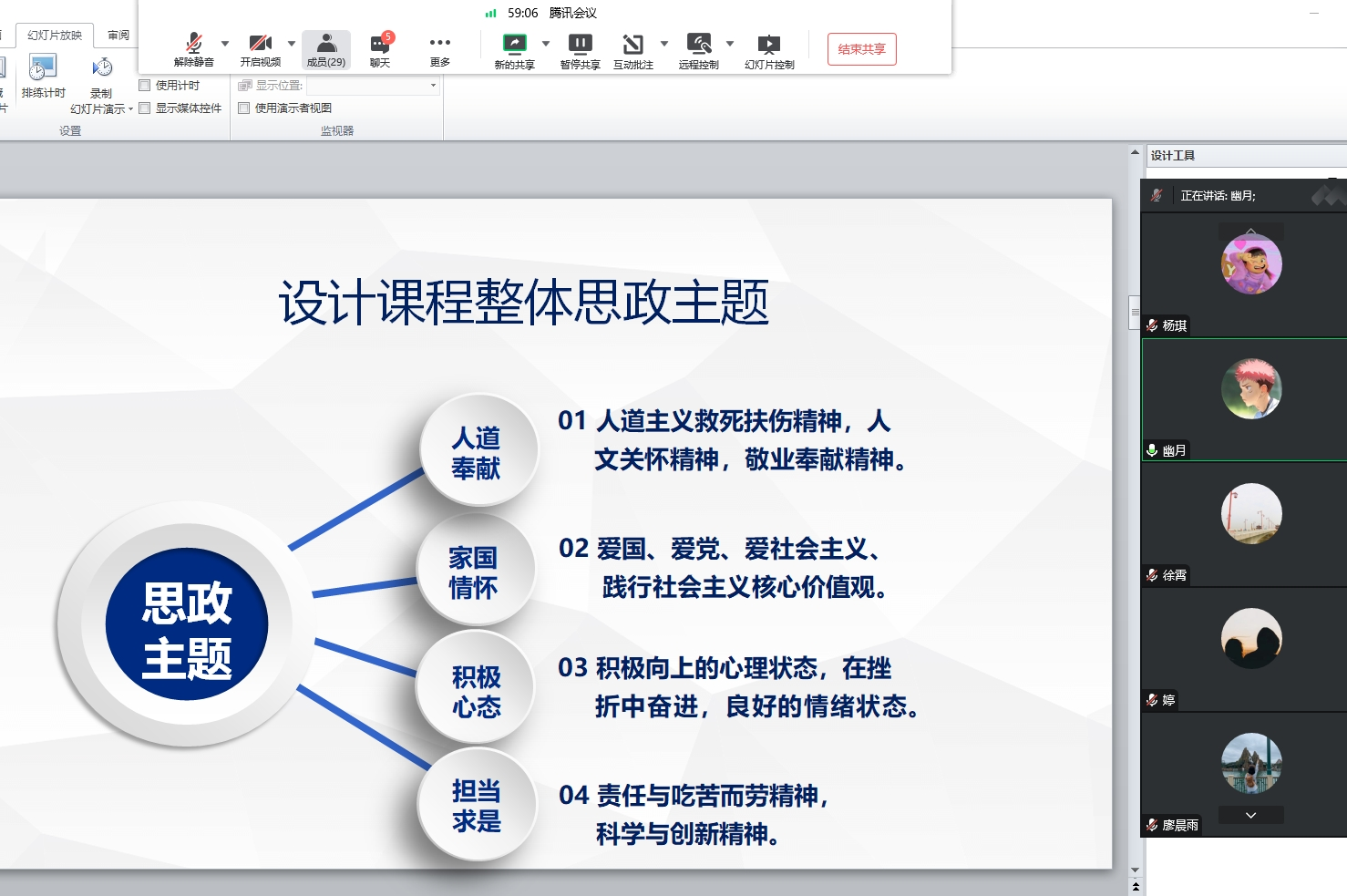Enable the Use Timings checkbox
This screenshot has height=896, width=1347.
point(145,86)
